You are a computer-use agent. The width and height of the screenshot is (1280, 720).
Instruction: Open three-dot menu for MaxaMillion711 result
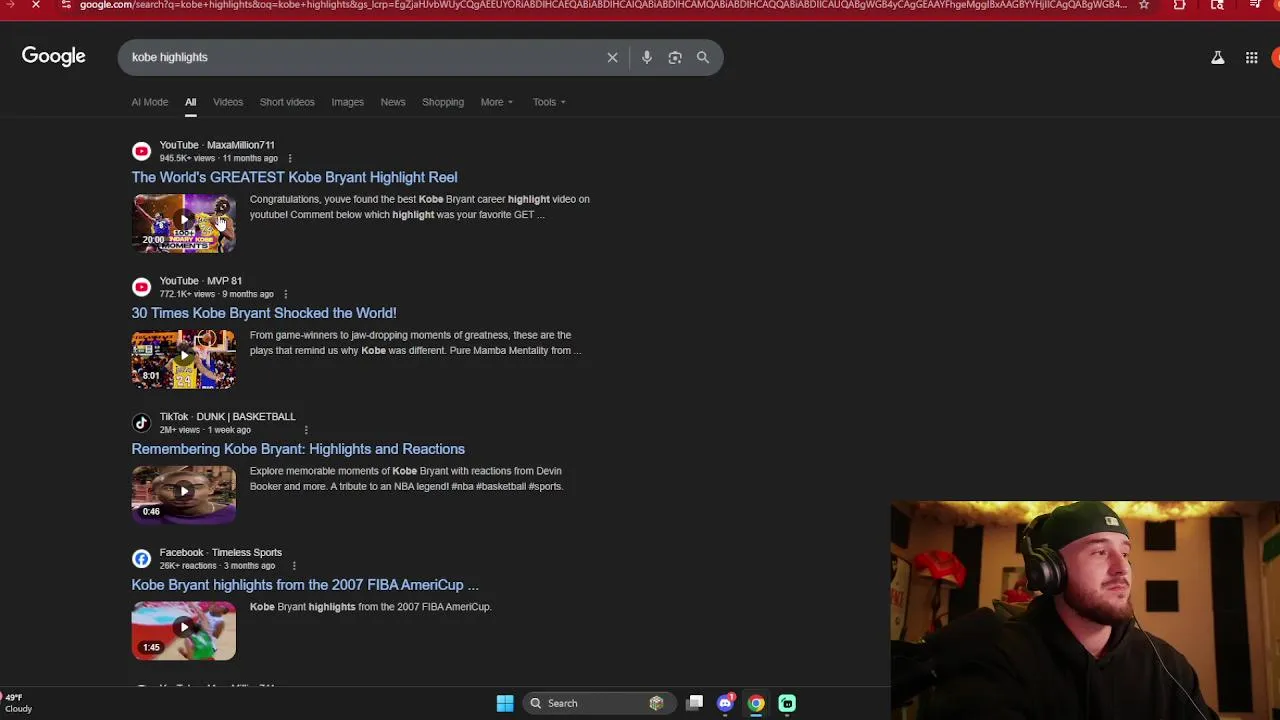tap(290, 158)
